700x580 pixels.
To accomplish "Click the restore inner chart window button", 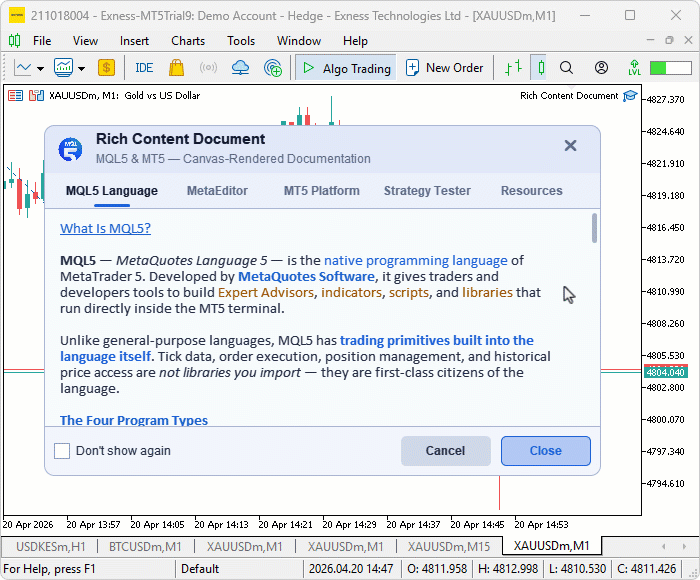I will [669, 40].
